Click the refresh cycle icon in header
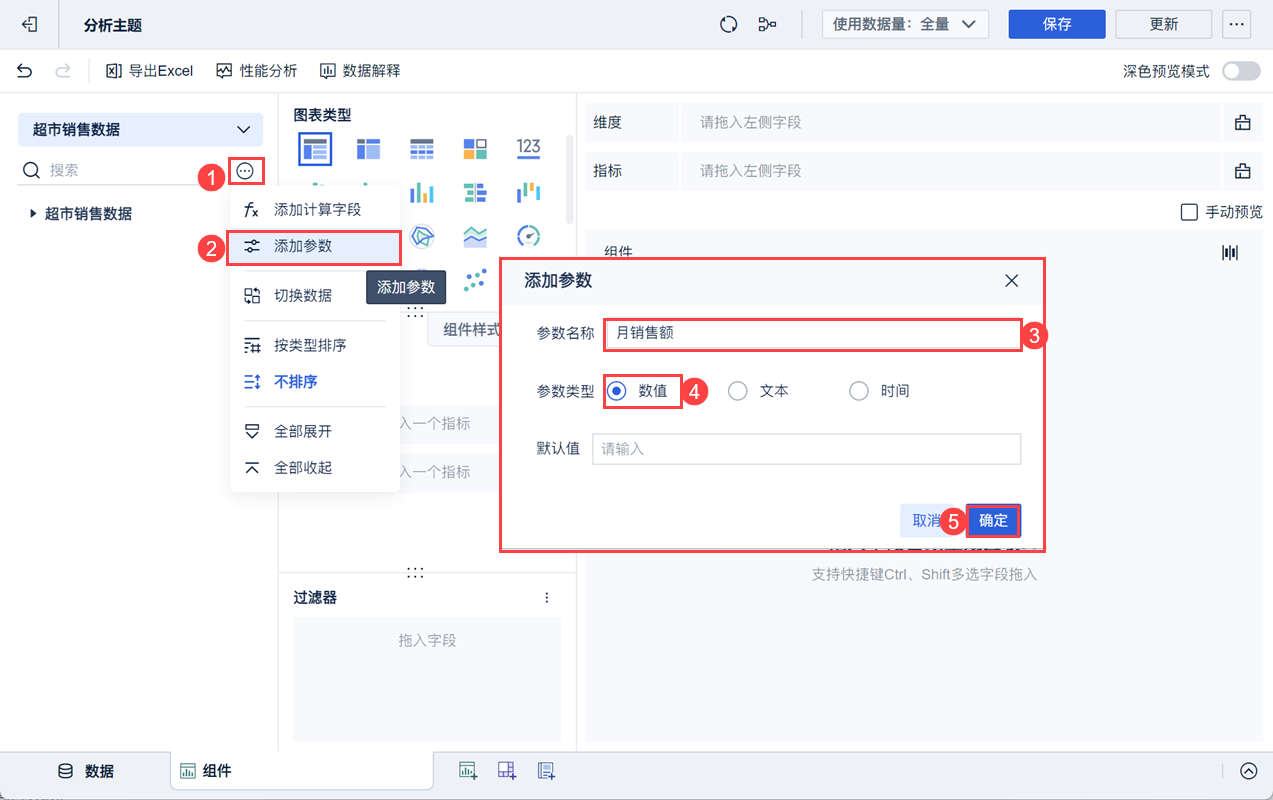Image resolution: width=1273 pixels, height=800 pixels. [x=729, y=24]
